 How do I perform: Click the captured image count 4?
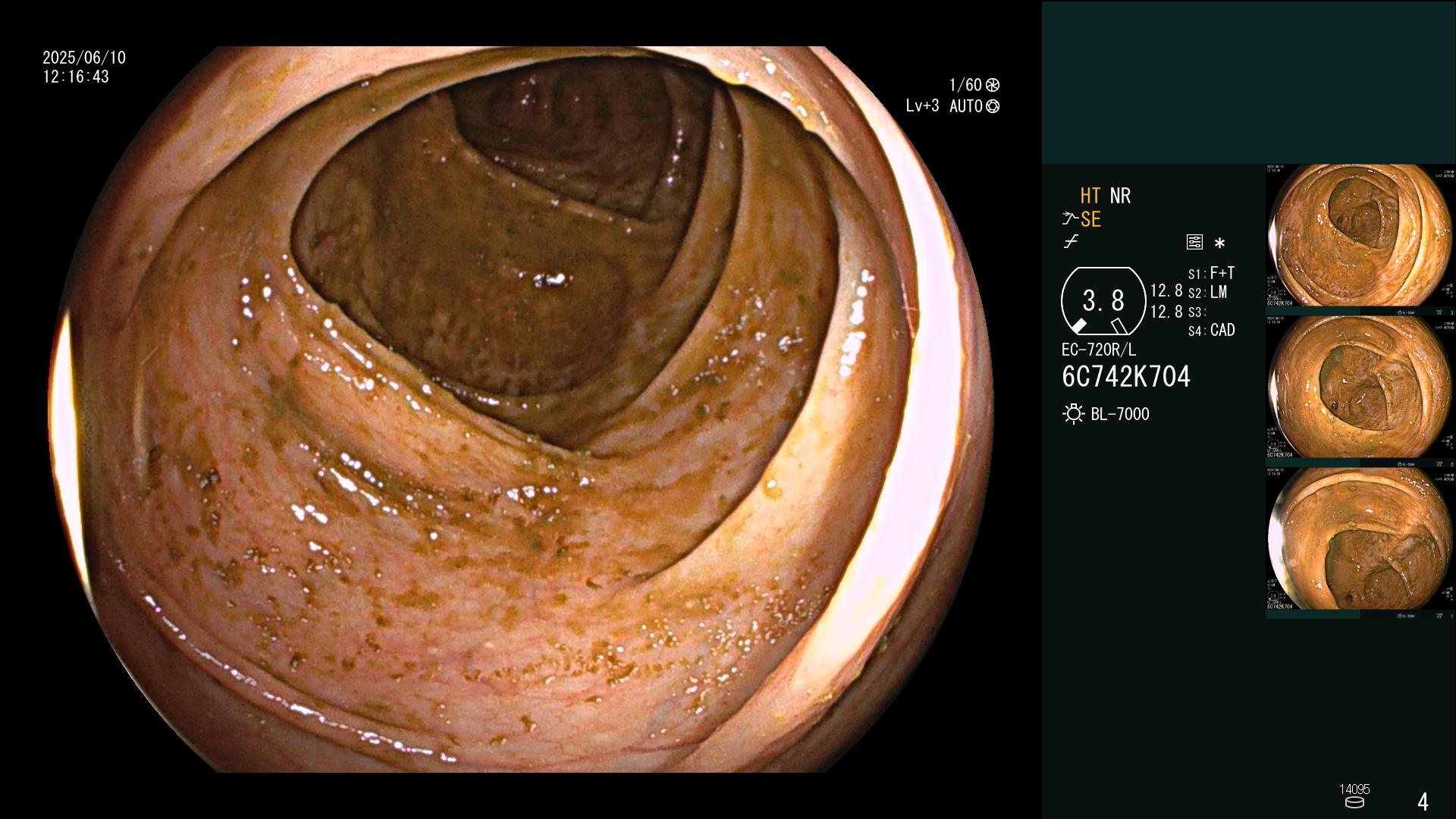[x=1423, y=802]
